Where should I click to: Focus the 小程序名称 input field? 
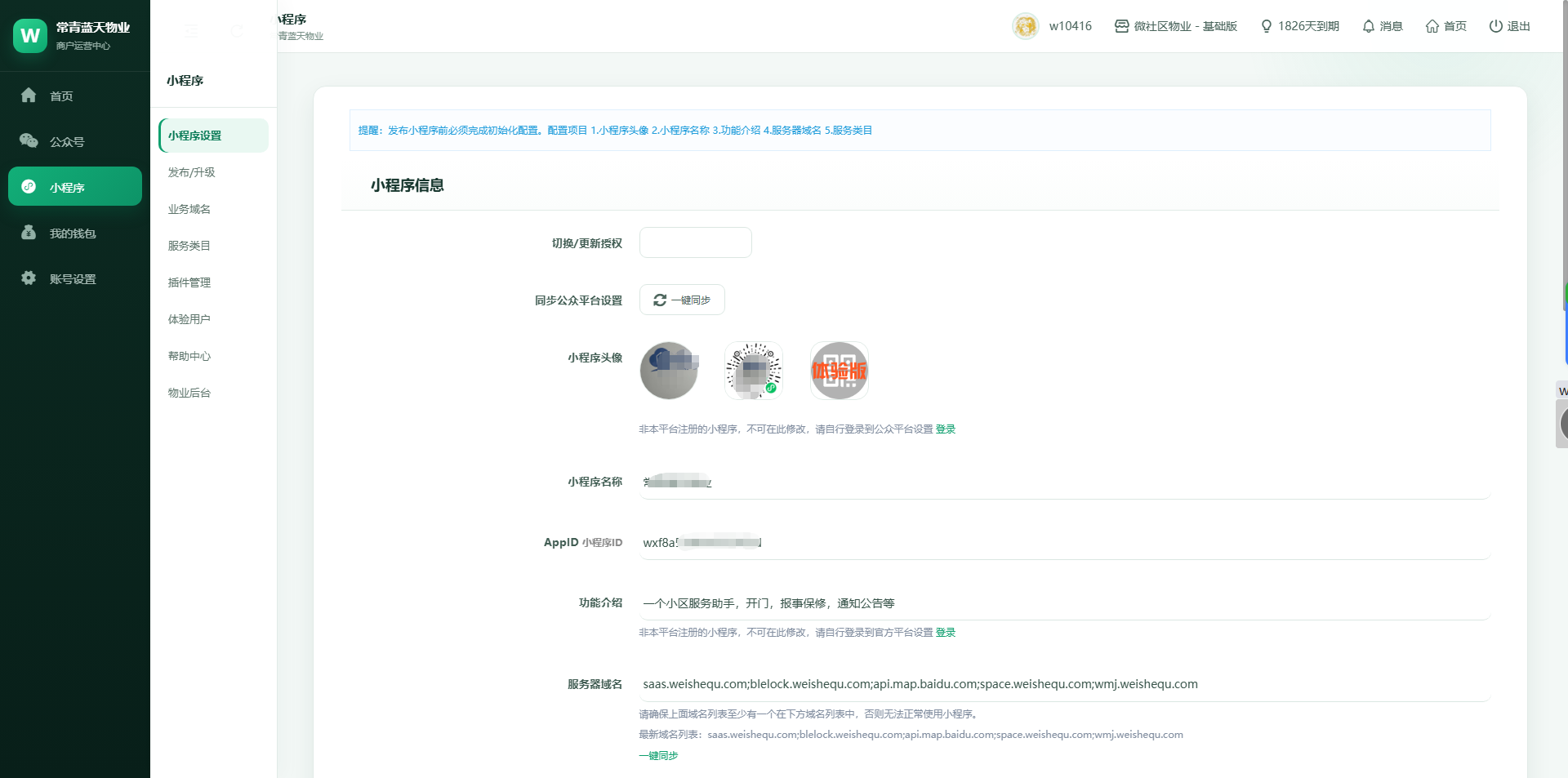point(1065,482)
